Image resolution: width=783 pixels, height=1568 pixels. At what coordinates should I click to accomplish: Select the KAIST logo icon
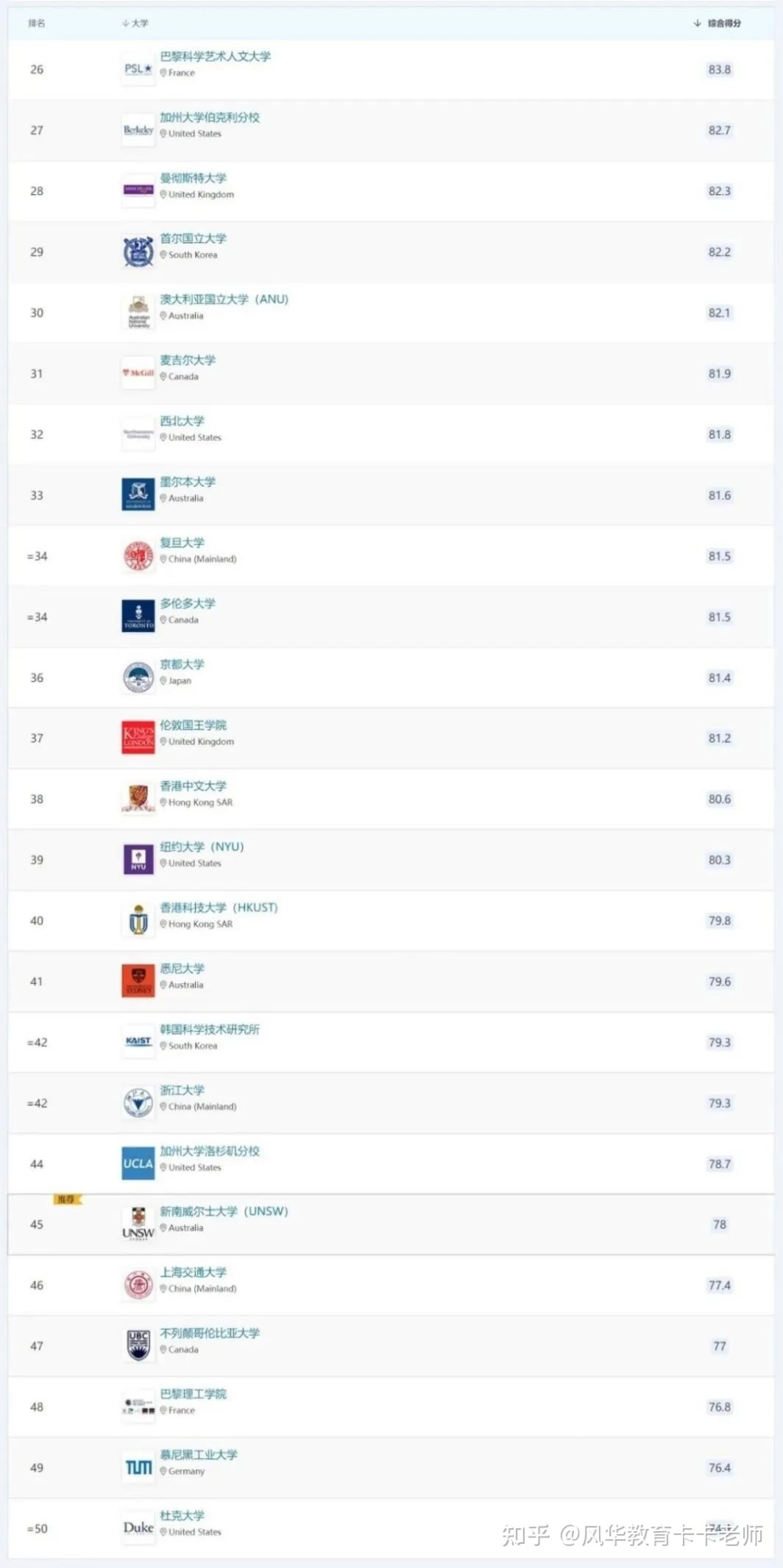tap(139, 1042)
